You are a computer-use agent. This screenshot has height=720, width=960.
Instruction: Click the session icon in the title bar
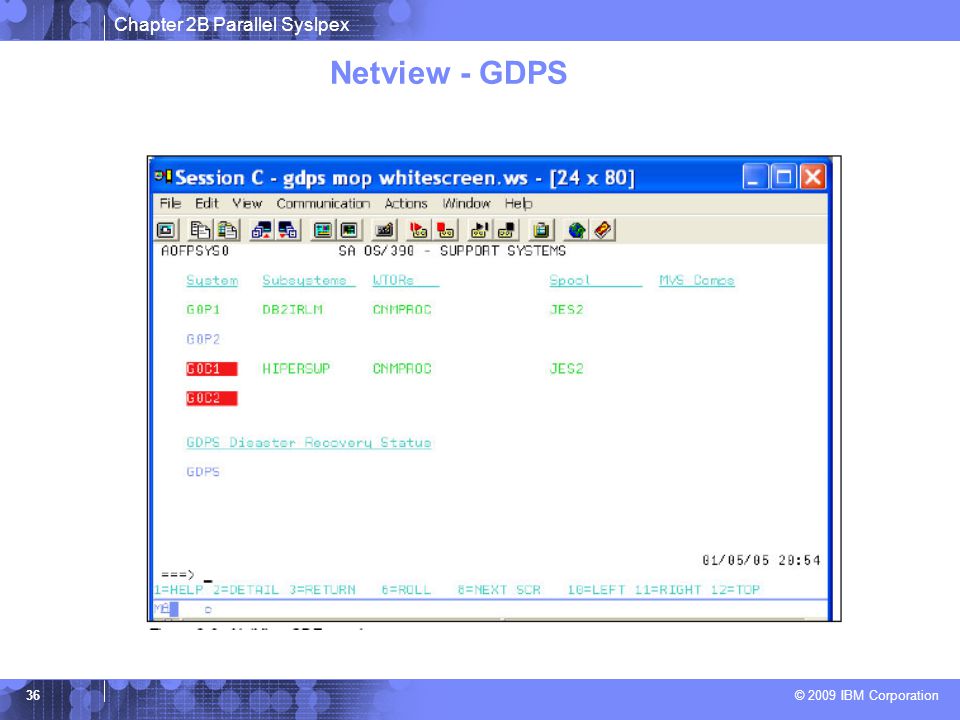click(x=163, y=177)
